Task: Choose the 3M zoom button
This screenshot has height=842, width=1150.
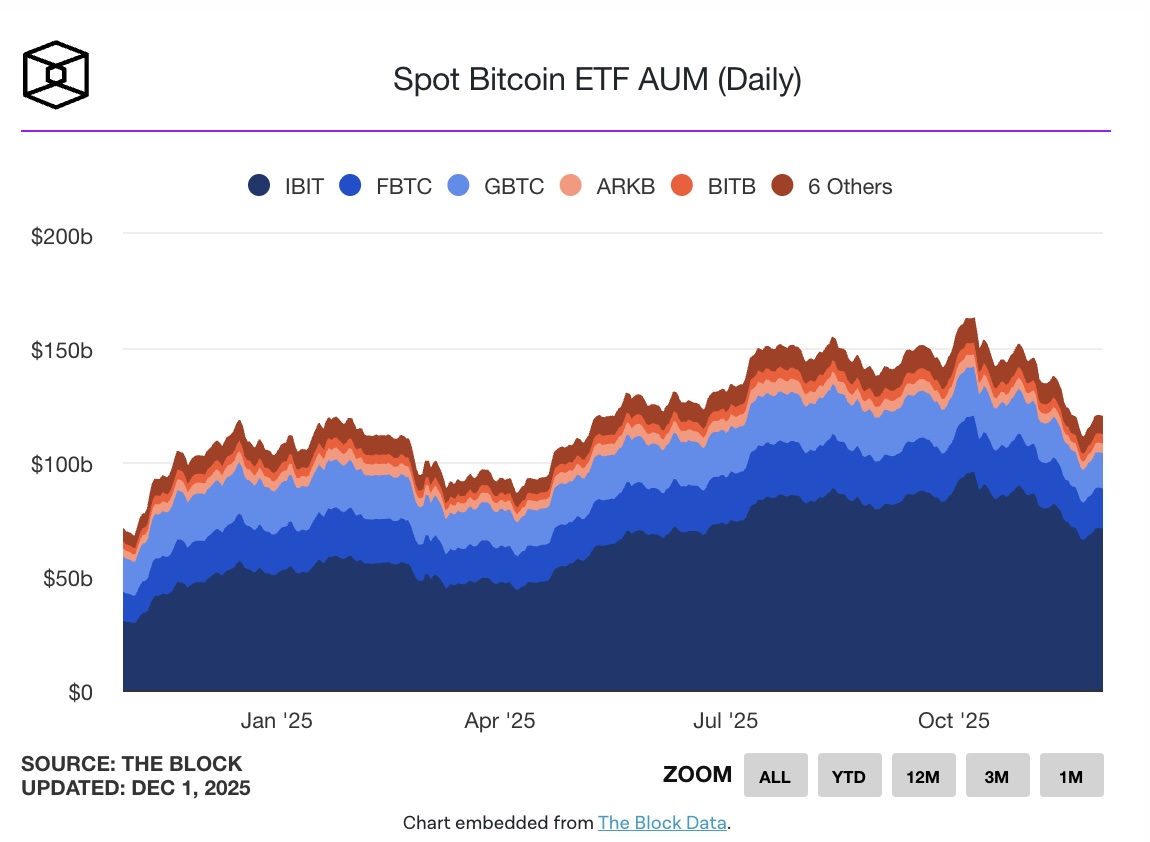Action: click(997, 776)
